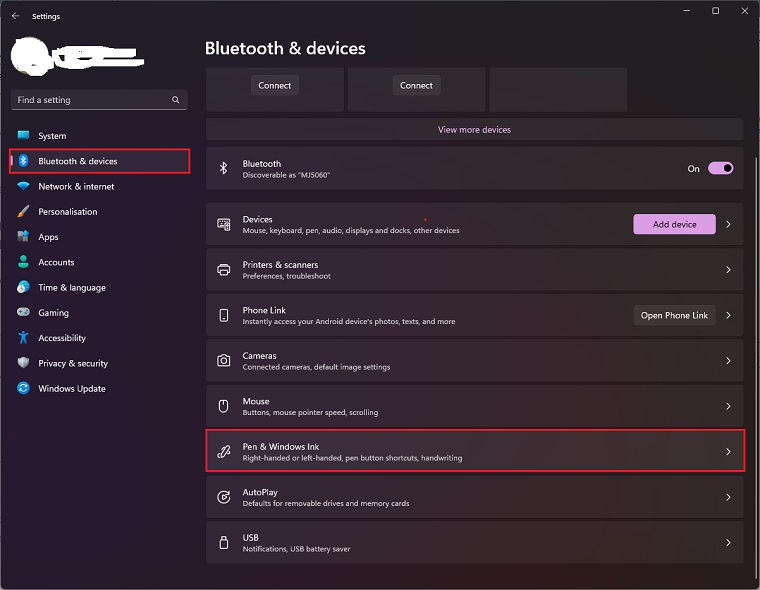760x590 pixels.
Task: Click the Accessibility icon in sidebar
Action: point(23,338)
